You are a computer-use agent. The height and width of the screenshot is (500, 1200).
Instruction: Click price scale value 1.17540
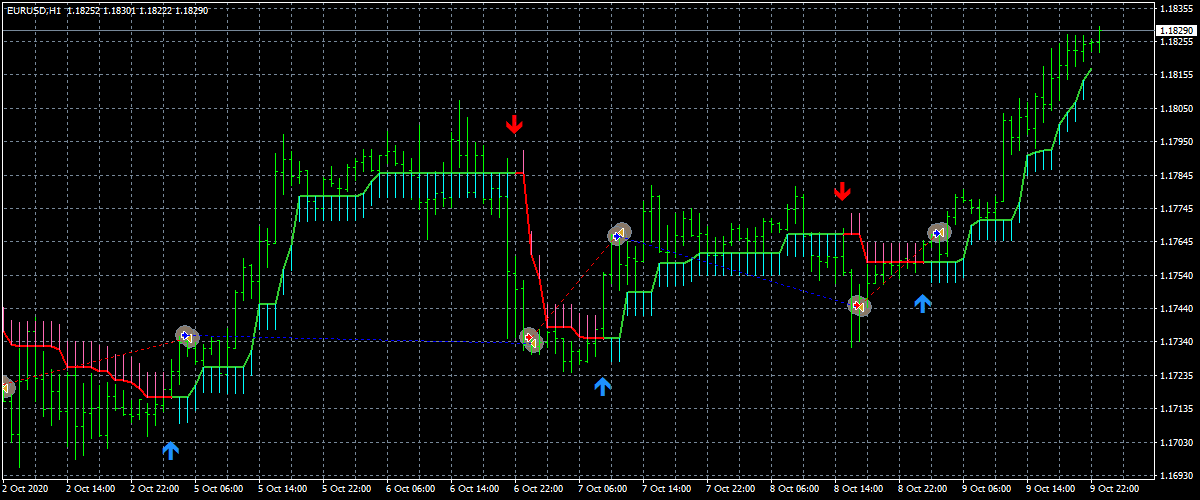coord(1175,275)
